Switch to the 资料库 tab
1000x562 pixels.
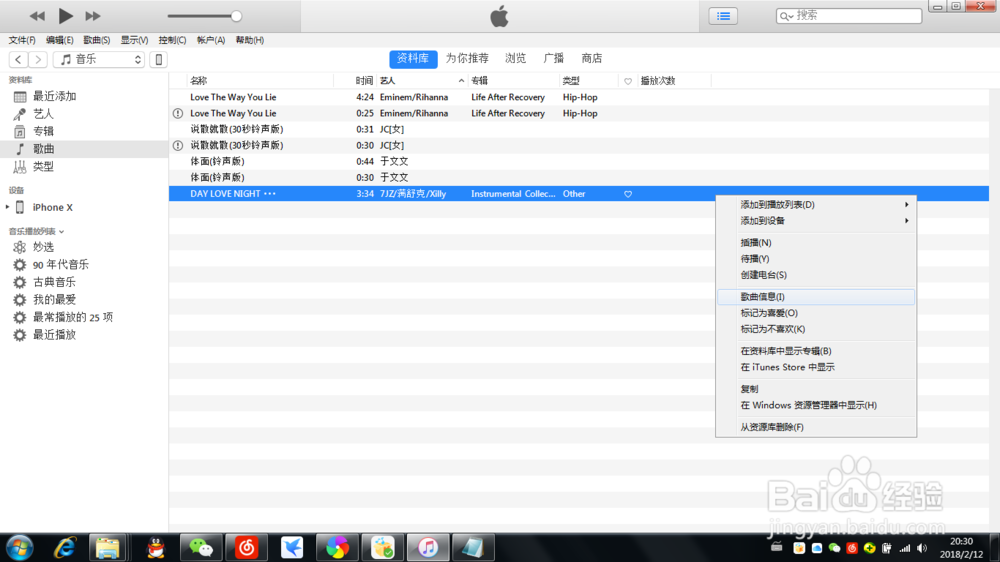413,59
